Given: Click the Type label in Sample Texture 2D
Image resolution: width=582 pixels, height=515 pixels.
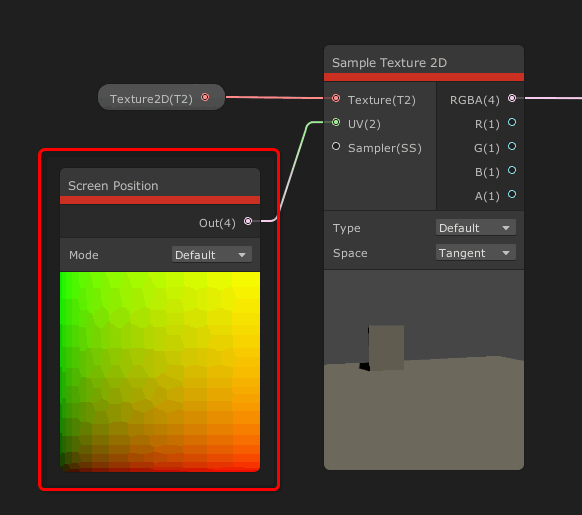Looking at the screenshot, I should [x=347, y=228].
